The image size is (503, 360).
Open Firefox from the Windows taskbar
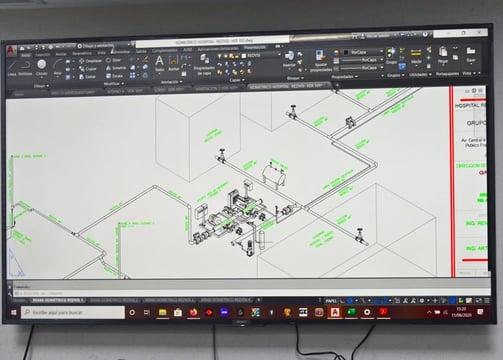(193, 312)
